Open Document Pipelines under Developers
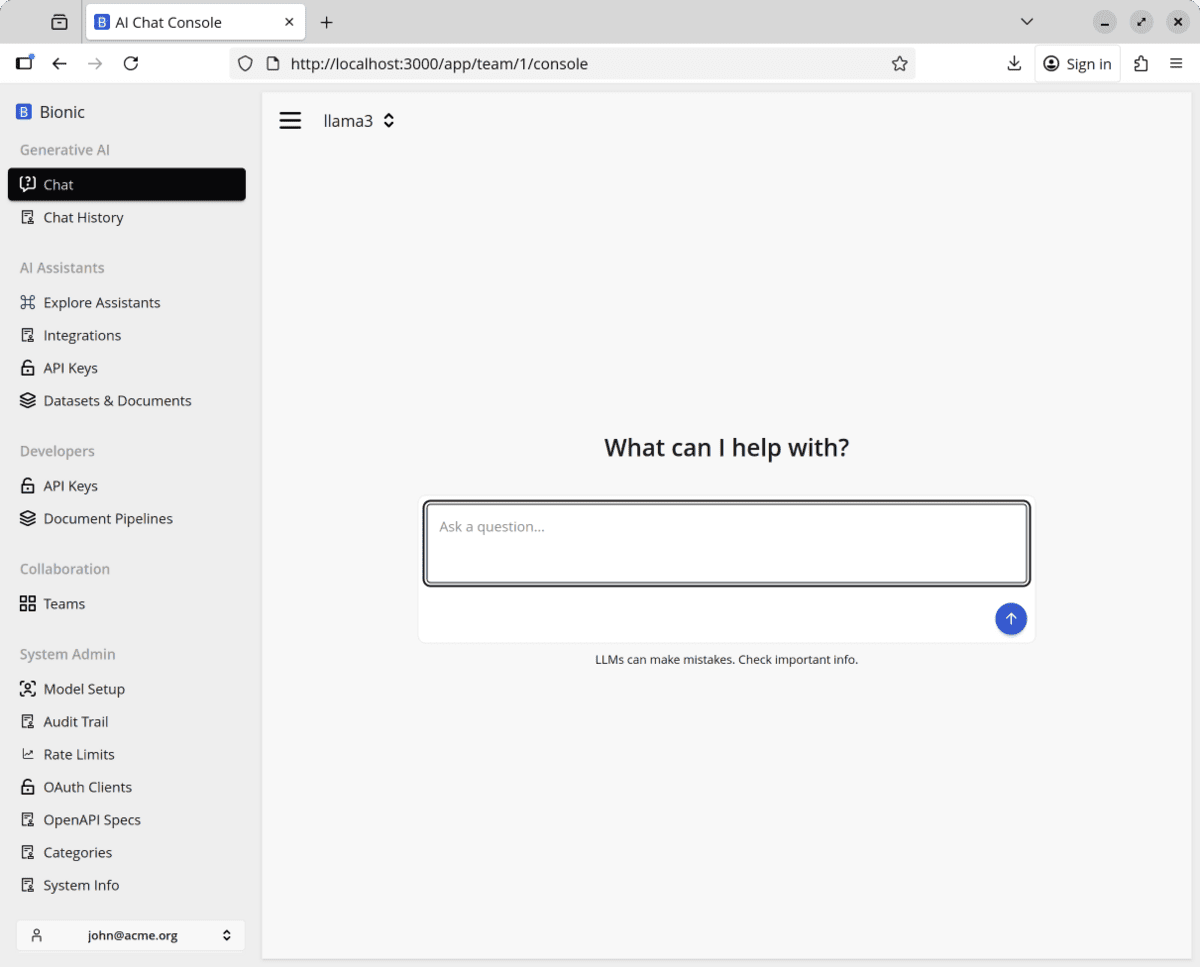This screenshot has width=1200, height=967. coord(108,518)
